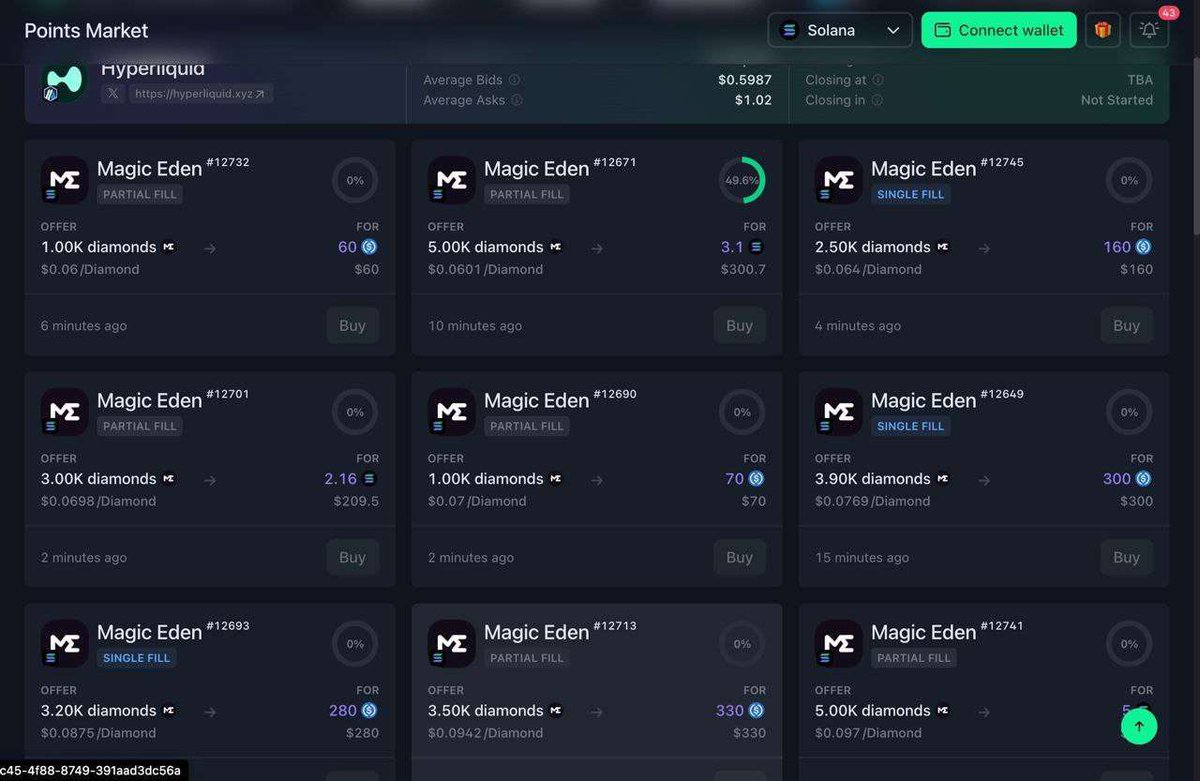
Task: Buy Magic Eden offer #12690
Action: pyautogui.click(x=739, y=557)
